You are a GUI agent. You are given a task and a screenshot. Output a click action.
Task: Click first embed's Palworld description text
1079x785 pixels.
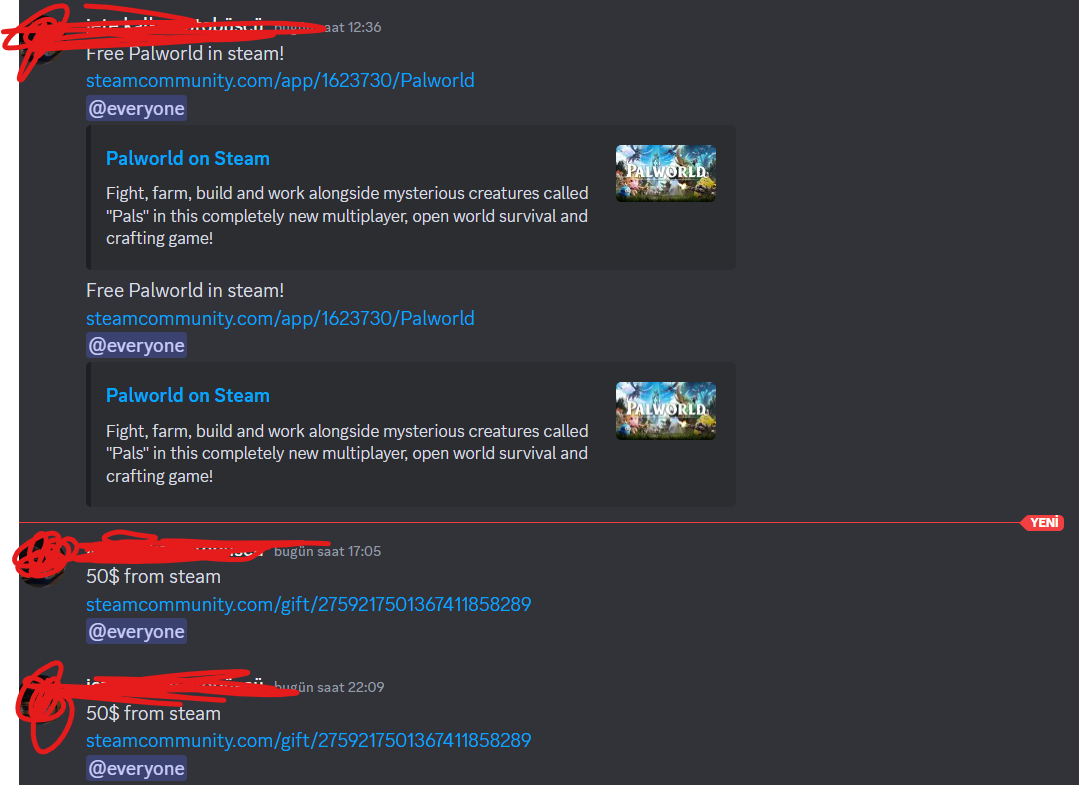[347, 215]
